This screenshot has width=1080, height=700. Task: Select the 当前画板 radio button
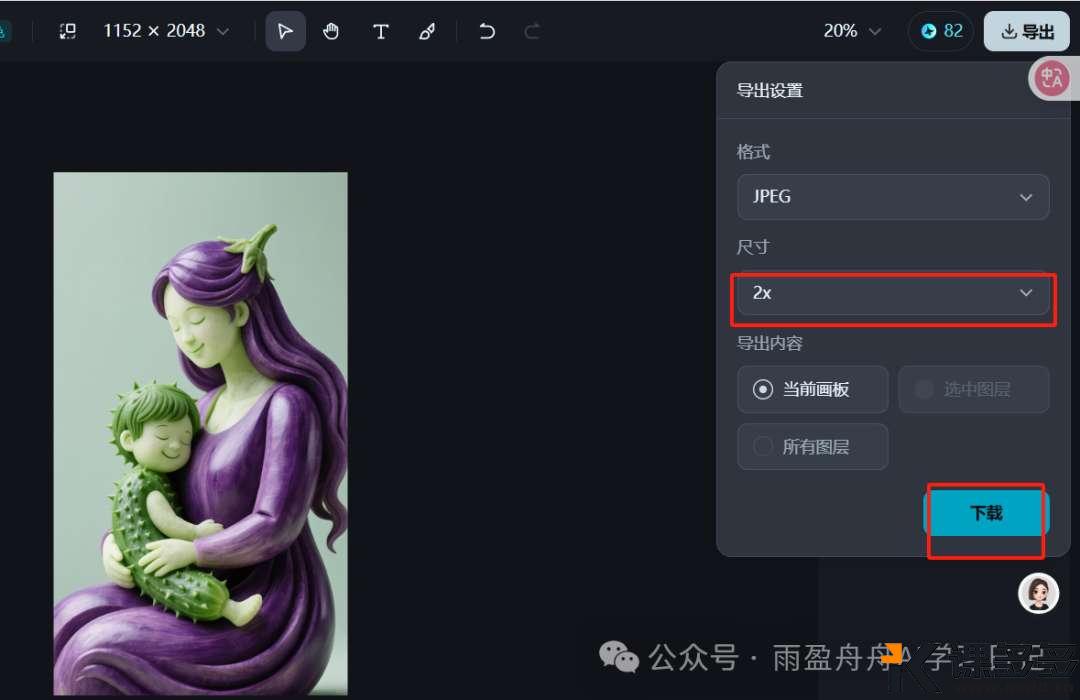click(x=812, y=389)
